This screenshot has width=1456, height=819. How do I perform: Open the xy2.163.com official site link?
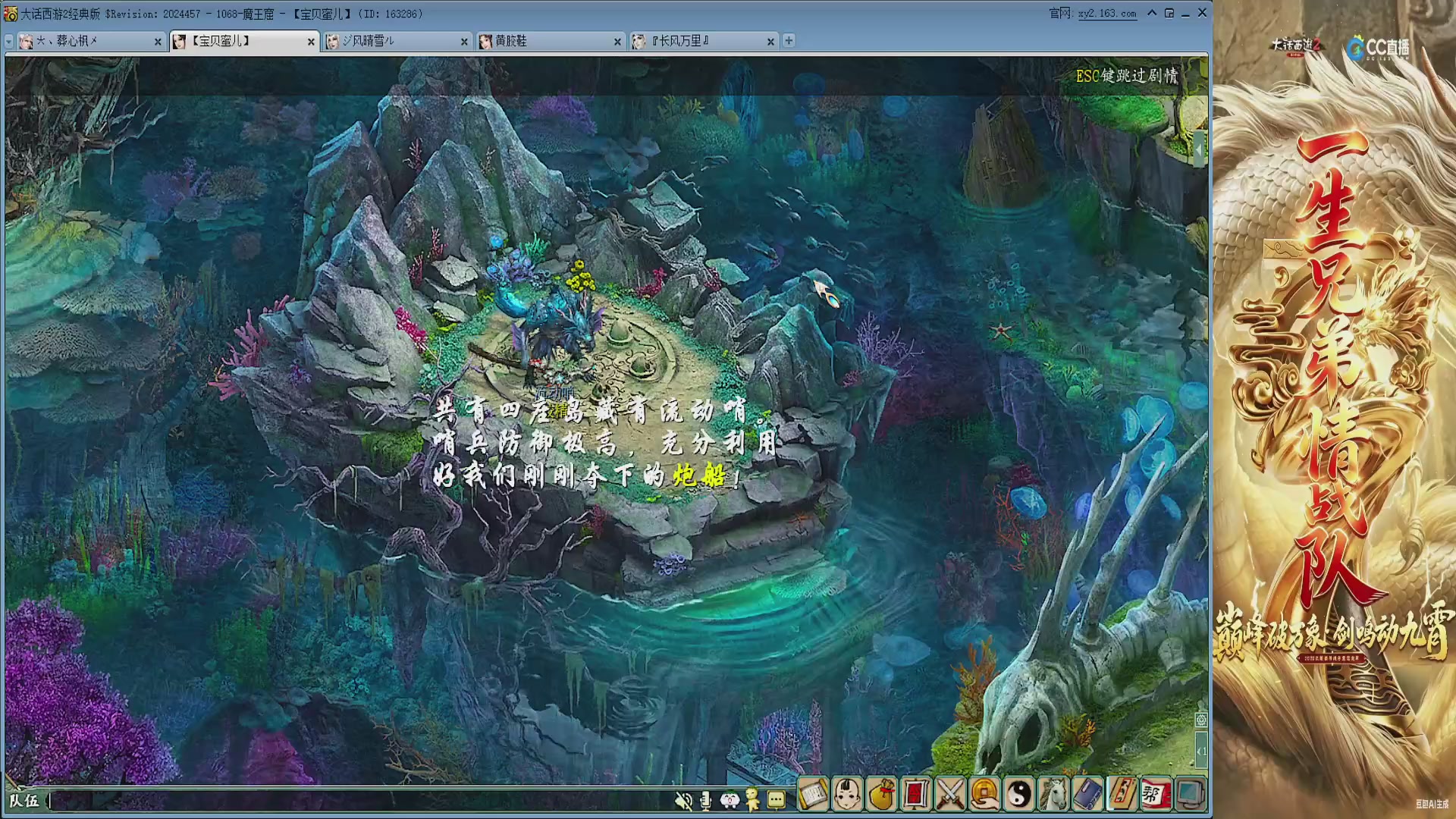click(1107, 14)
